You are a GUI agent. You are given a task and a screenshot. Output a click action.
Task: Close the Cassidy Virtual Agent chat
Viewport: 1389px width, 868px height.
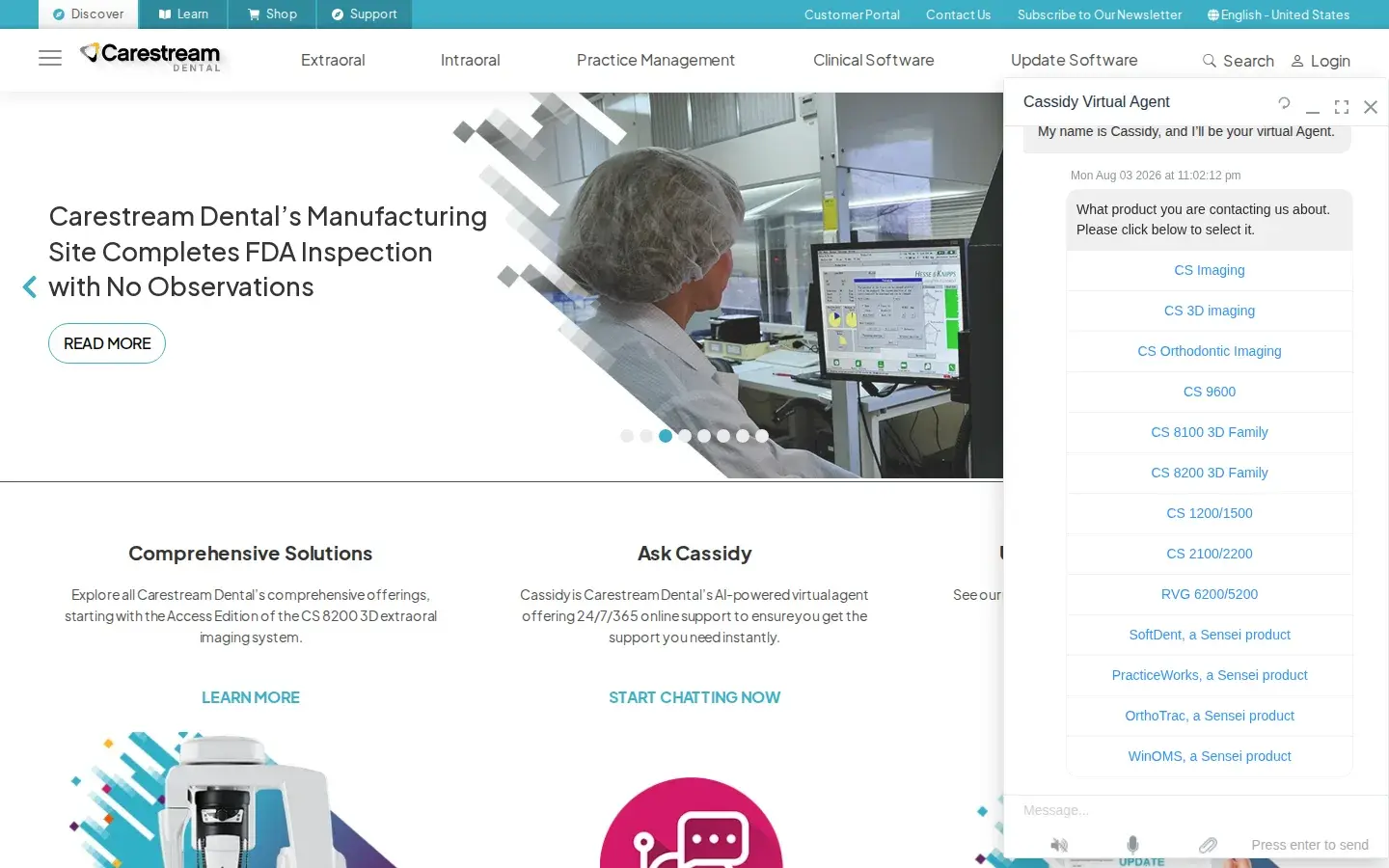[x=1371, y=107]
